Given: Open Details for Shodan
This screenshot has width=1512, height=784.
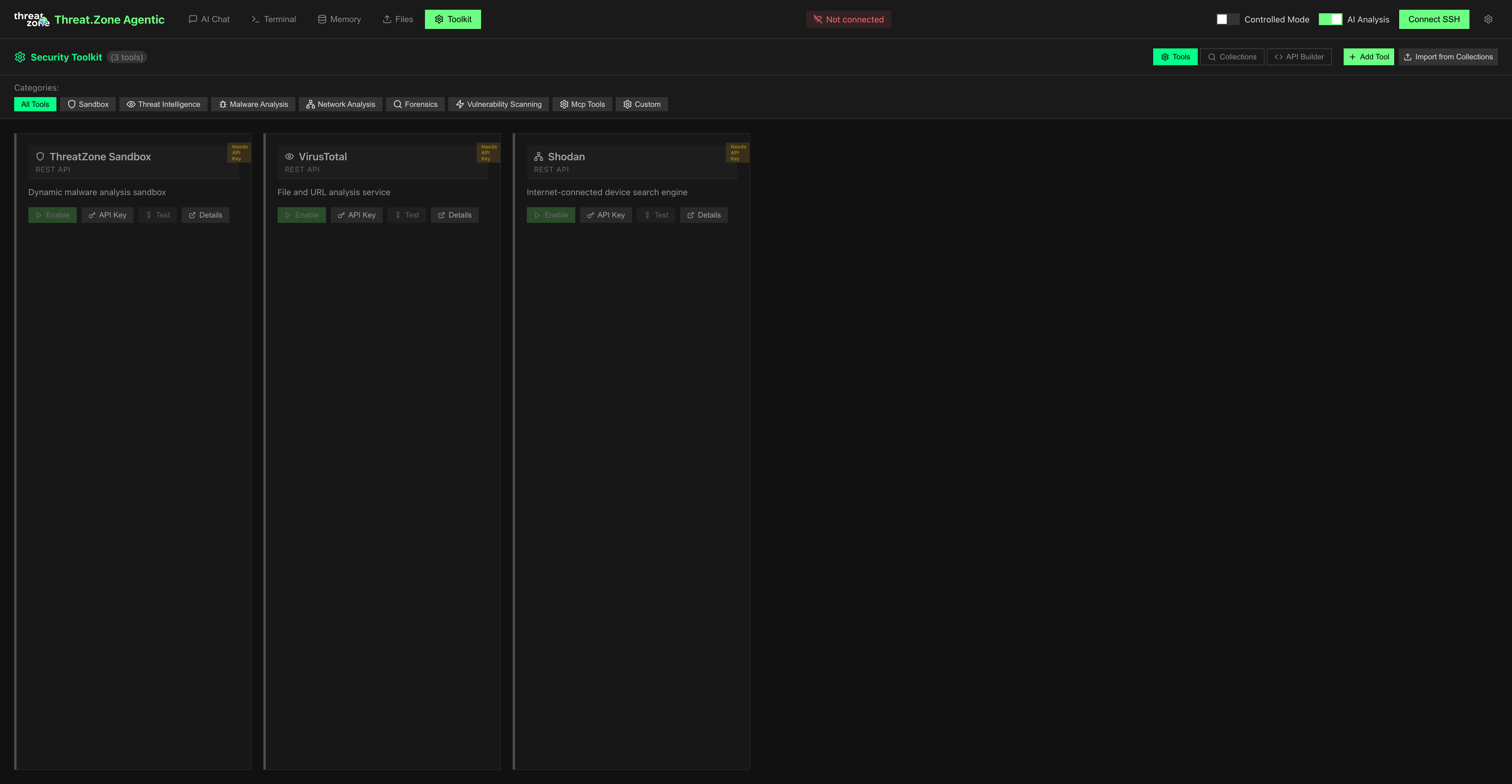Looking at the screenshot, I should click(x=703, y=215).
